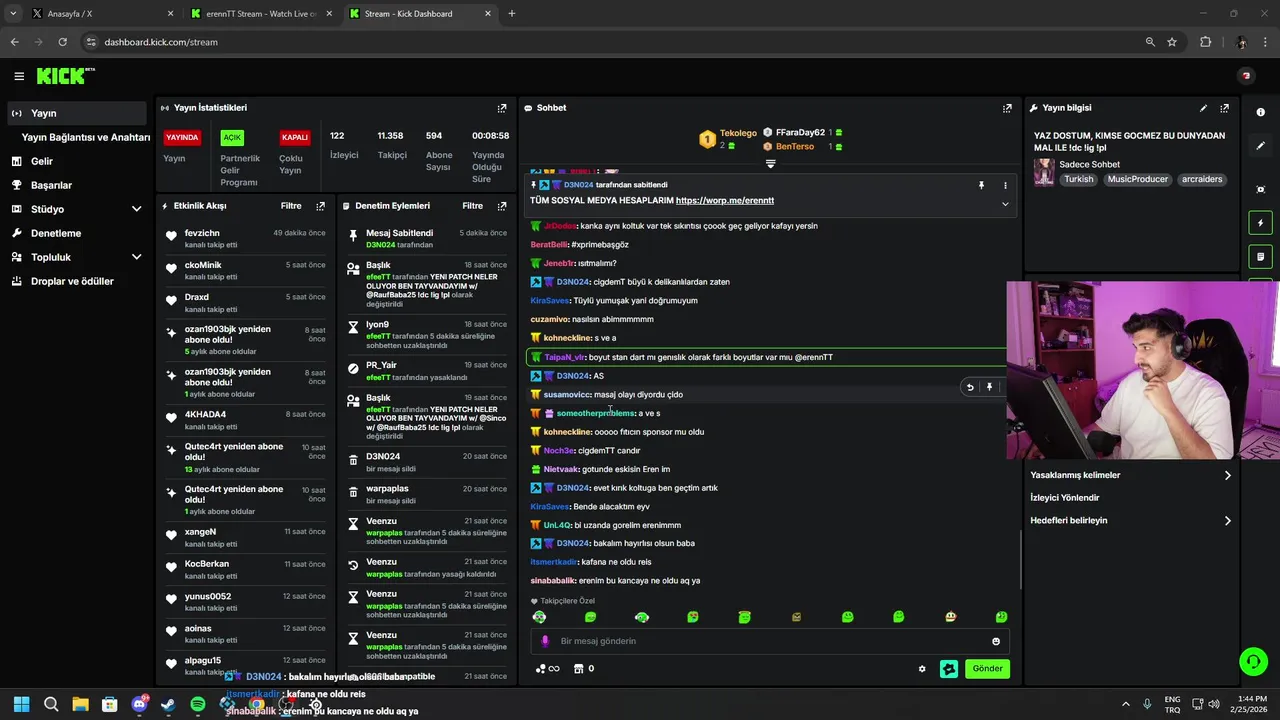
Task: Open the profile avatar menu
Action: [1246, 76]
